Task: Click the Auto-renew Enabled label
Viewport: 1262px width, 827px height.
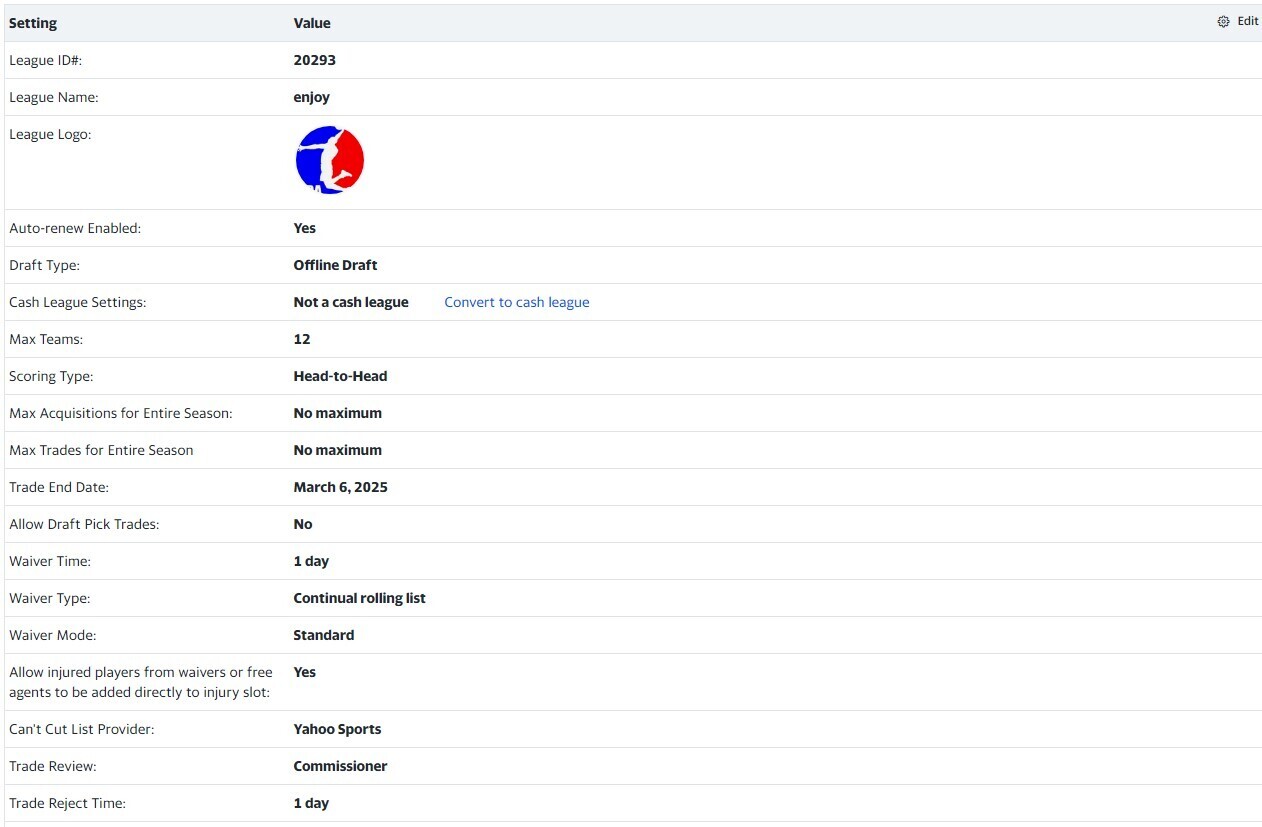Action: click(x=75, y=228)
